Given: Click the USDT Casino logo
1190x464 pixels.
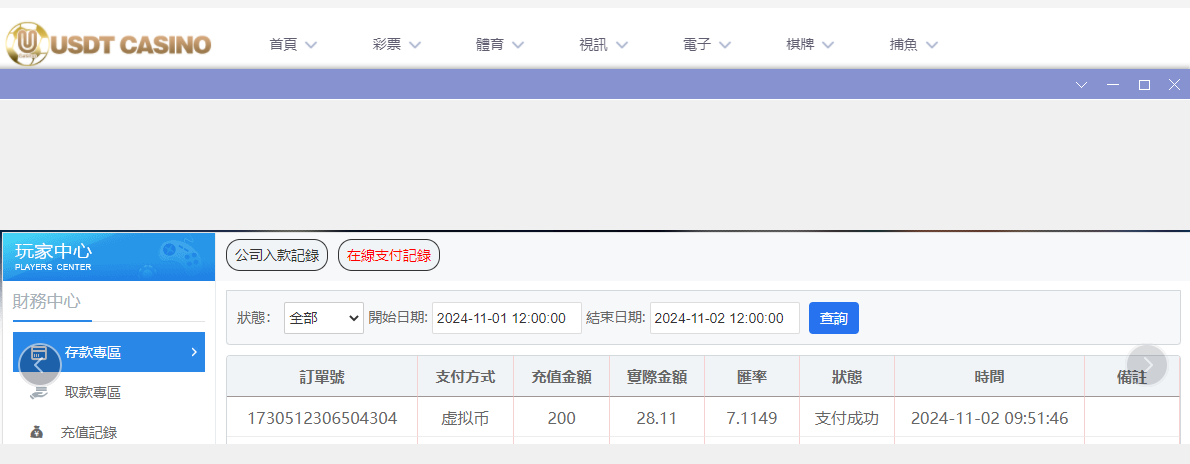Looking at the screenshot, I should (109, 43).
